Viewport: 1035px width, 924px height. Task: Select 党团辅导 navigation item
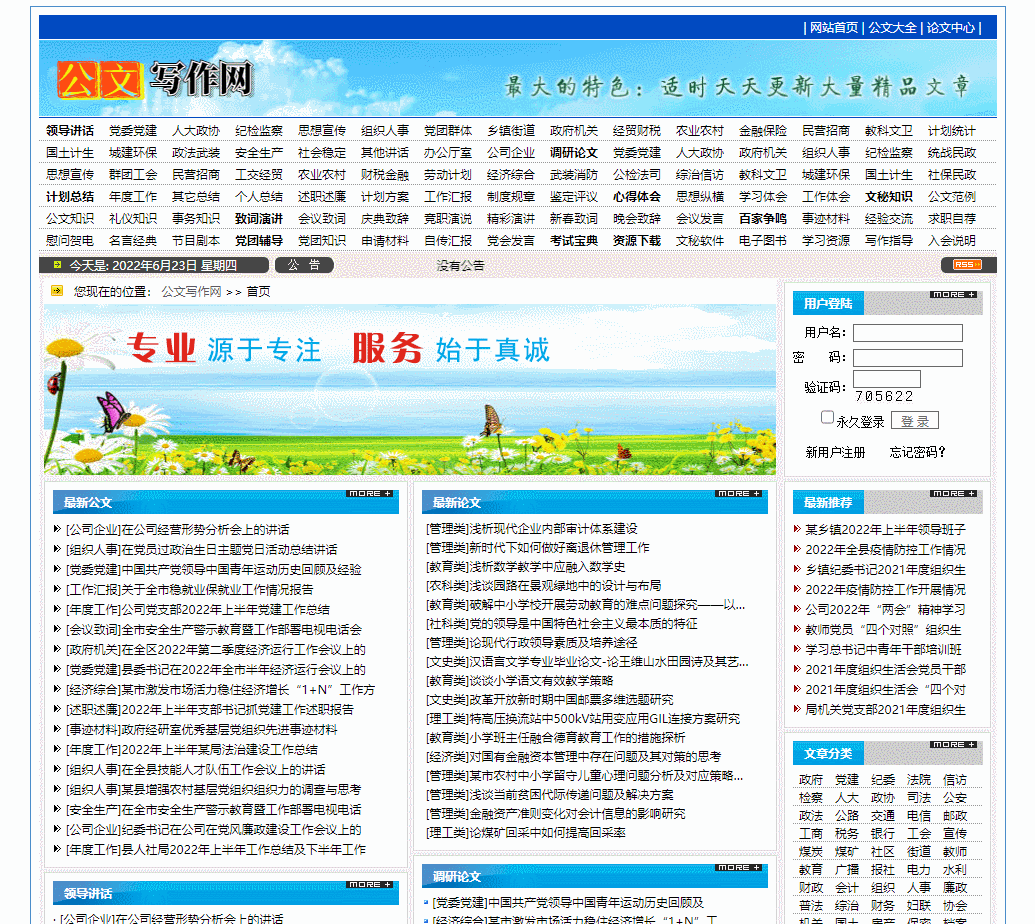click(259, 241)
